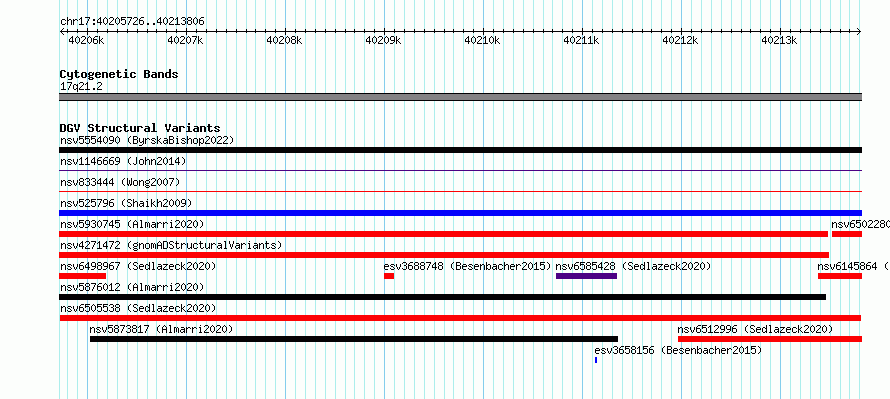
Task: Open the nsv5930745 (Almarri2020) label
Action: click(x=132, y=224)
